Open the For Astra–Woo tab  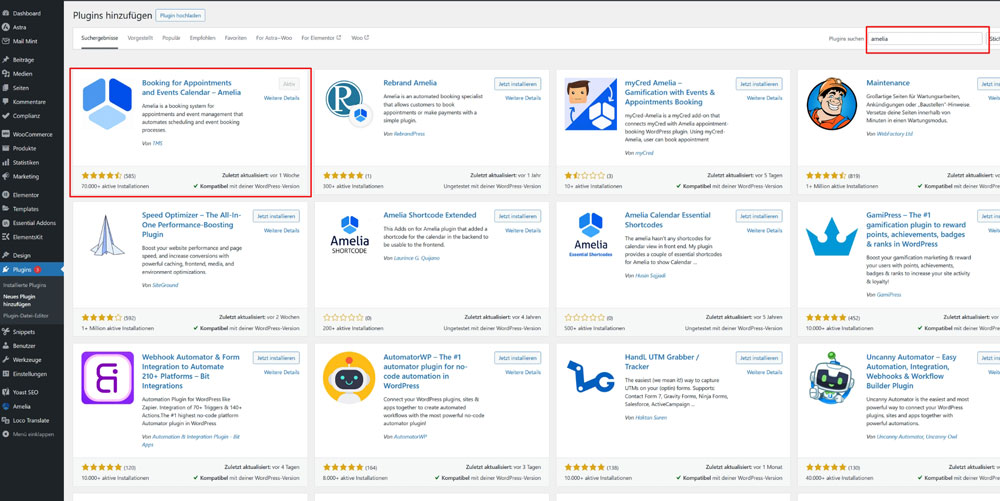(274, 38)
